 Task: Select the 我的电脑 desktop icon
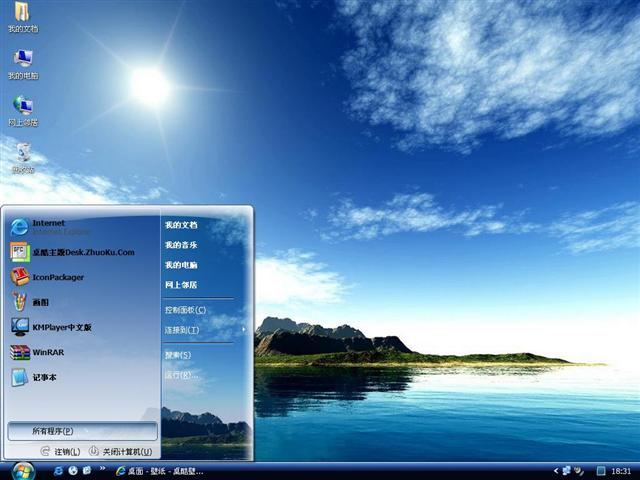pyautogui.click(x=22, y=63)
